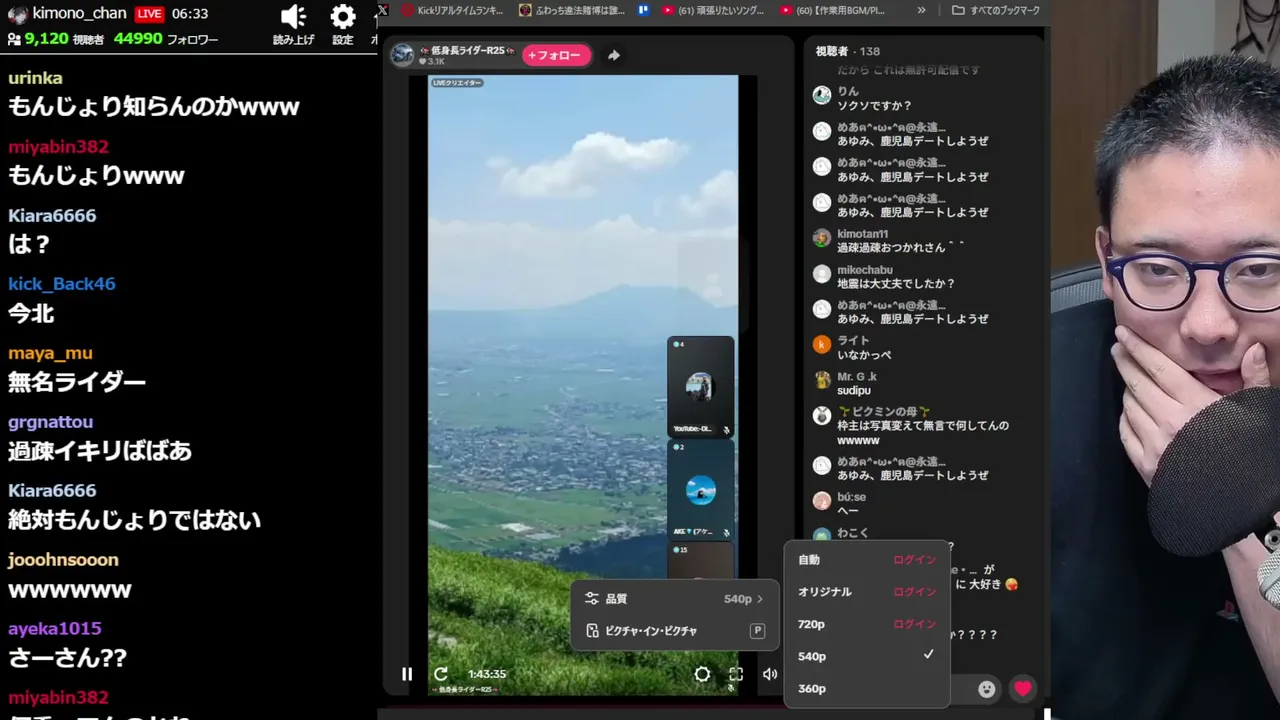Enter fullscreen mode on the player
Screen dimensions: 1280x720
pyautogui.click(x=736, y=674)
